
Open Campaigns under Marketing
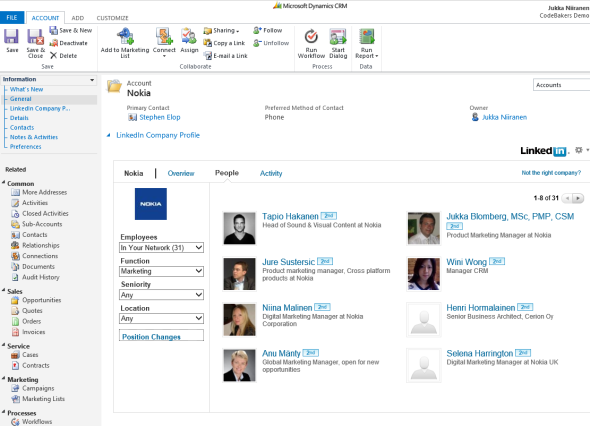coord(33,388)
